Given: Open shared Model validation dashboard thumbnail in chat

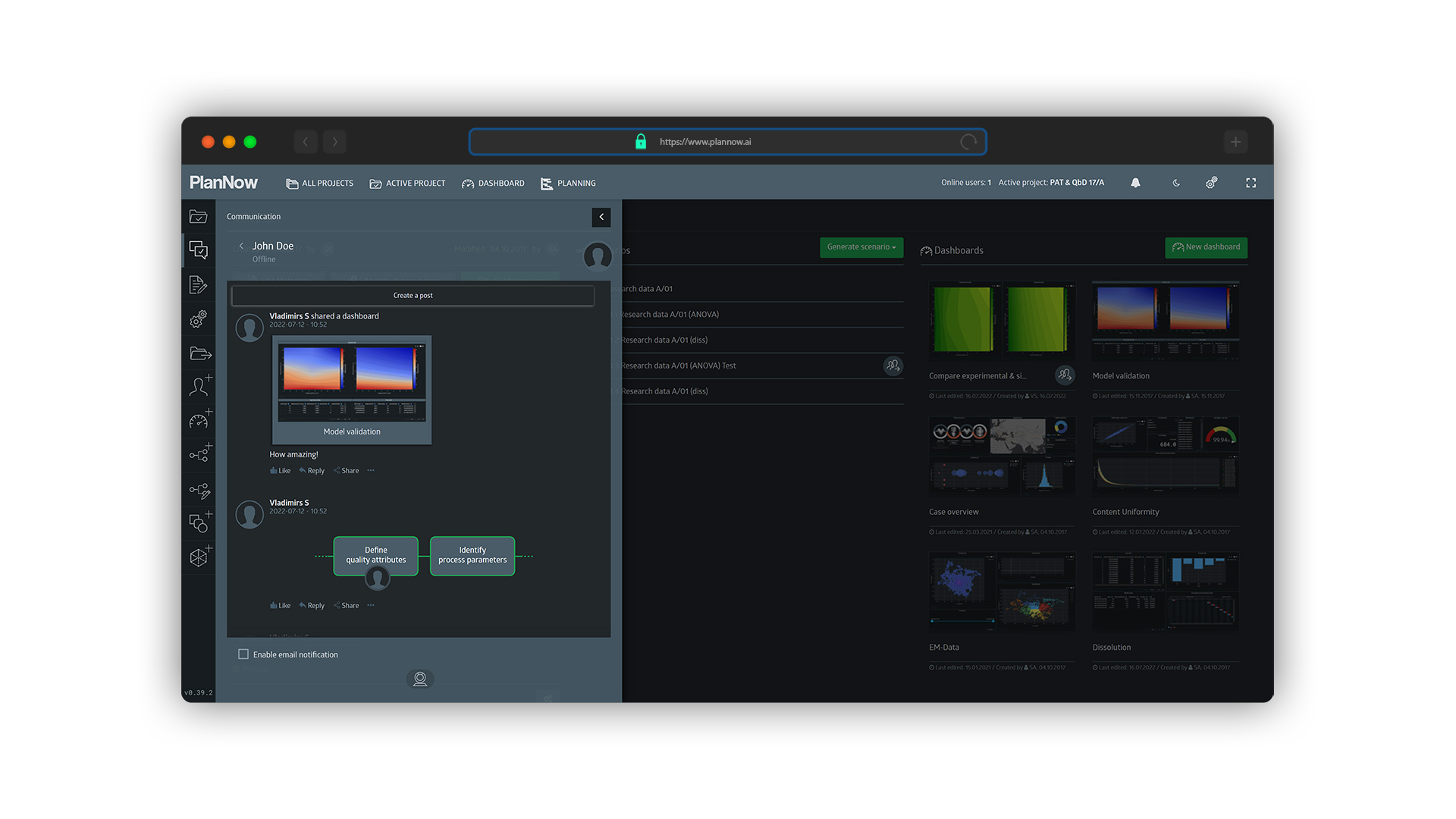Looking at the screenshot, I should pos(352,390).
